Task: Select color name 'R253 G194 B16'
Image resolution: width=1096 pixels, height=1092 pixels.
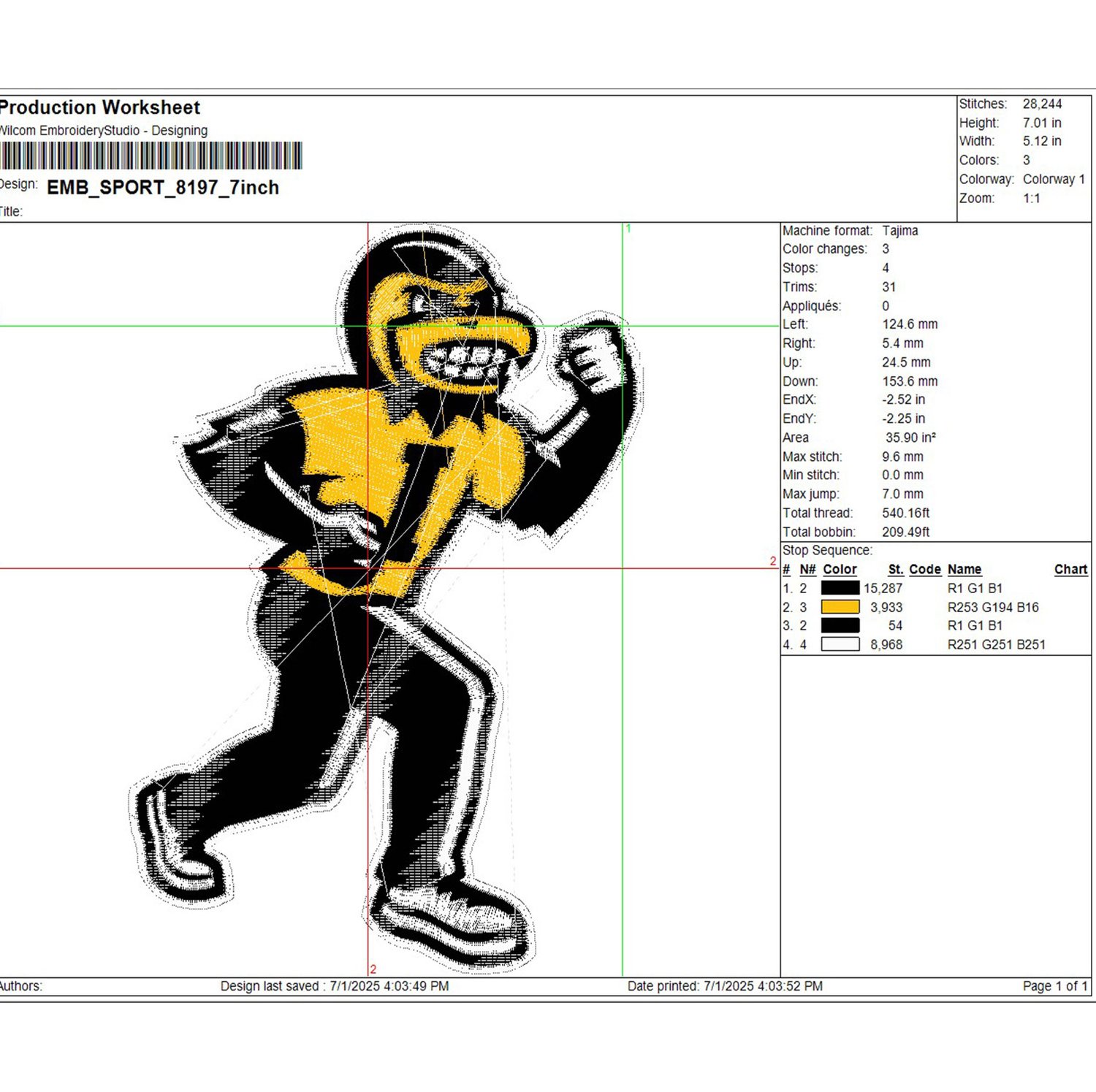Action: point(993,607)
